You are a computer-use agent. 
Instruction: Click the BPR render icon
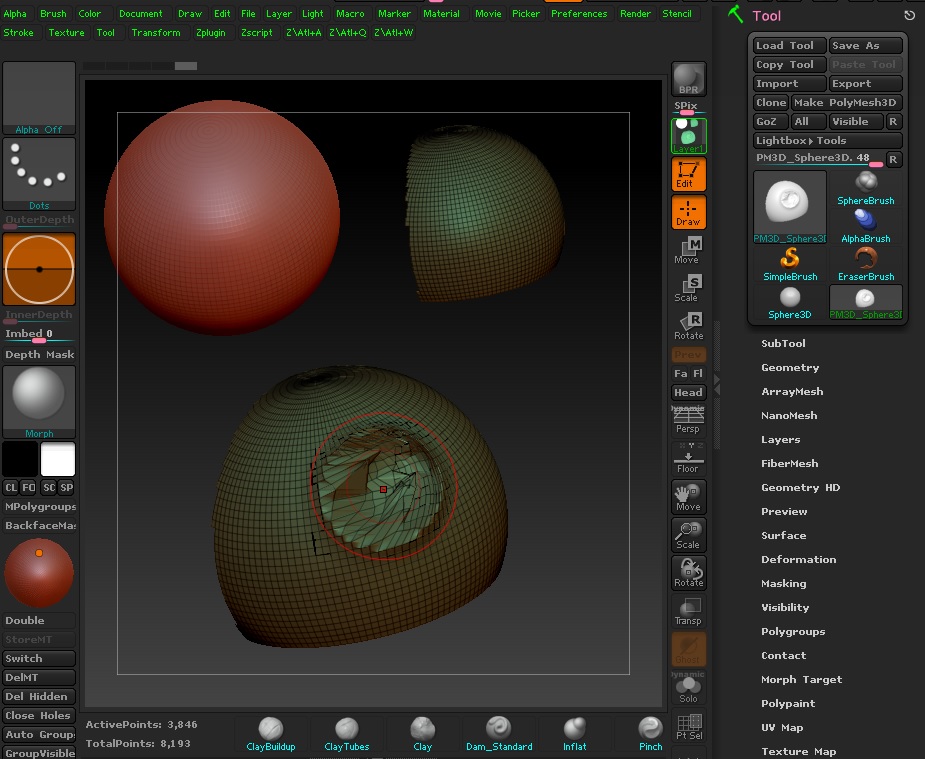click(x=688, y=79)
